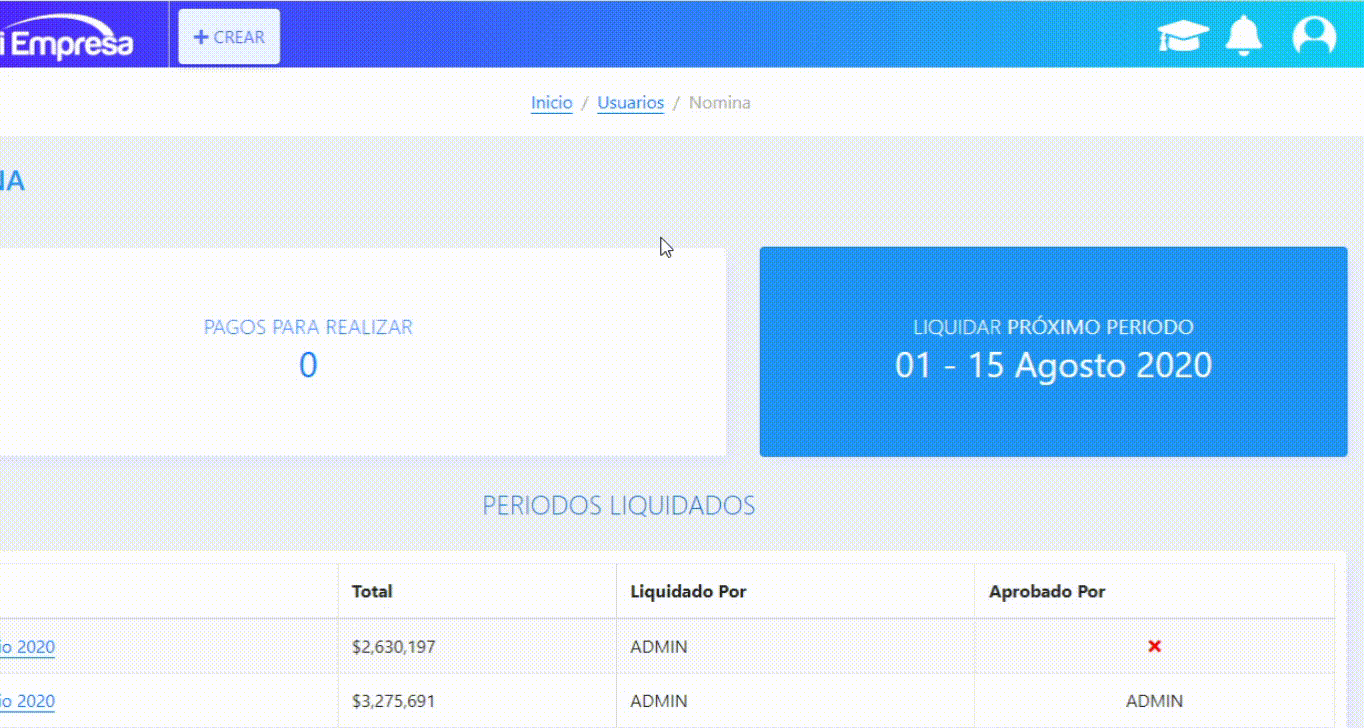
Task: Click the Aprobado Por column header
Action: (1047, 591)
